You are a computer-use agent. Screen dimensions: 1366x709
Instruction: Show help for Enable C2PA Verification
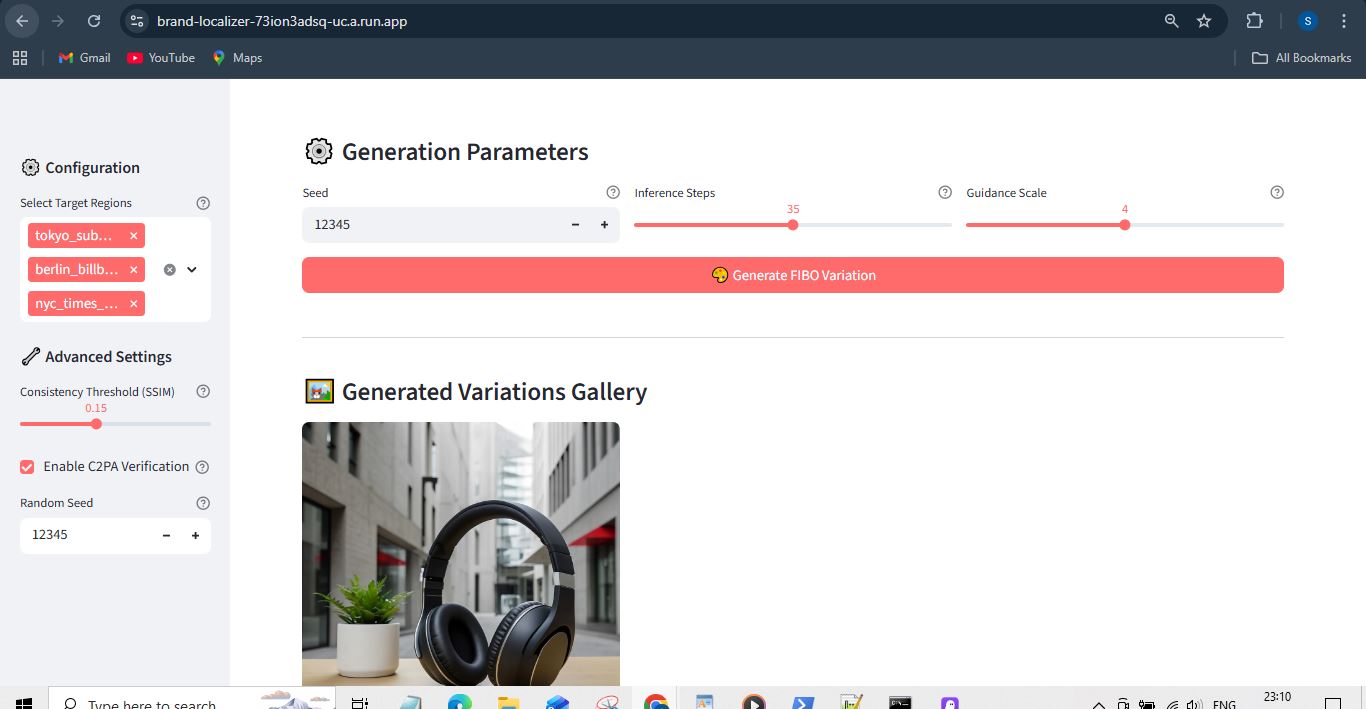[202, 467]
